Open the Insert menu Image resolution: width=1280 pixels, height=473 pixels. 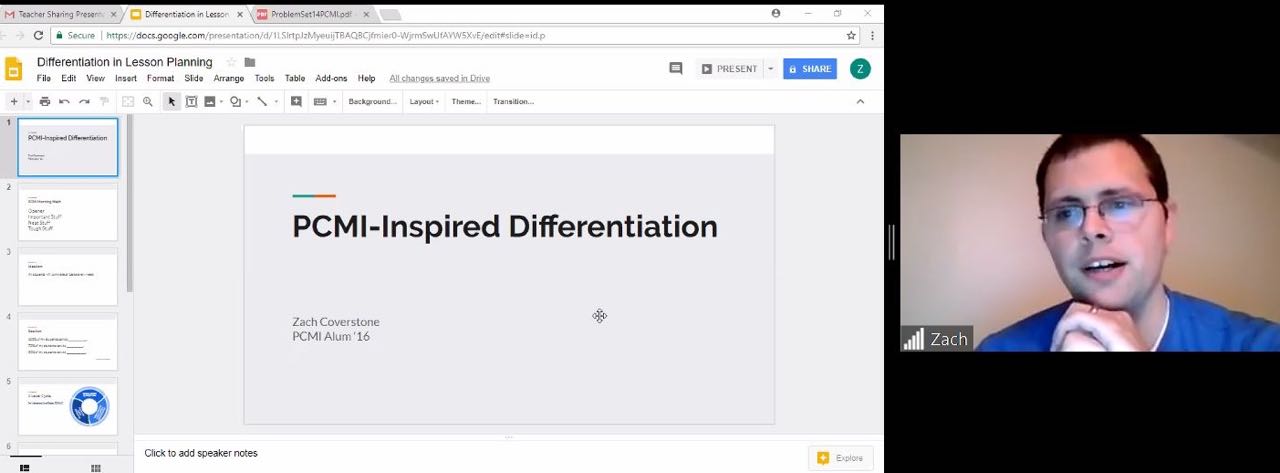coord(126,78)
